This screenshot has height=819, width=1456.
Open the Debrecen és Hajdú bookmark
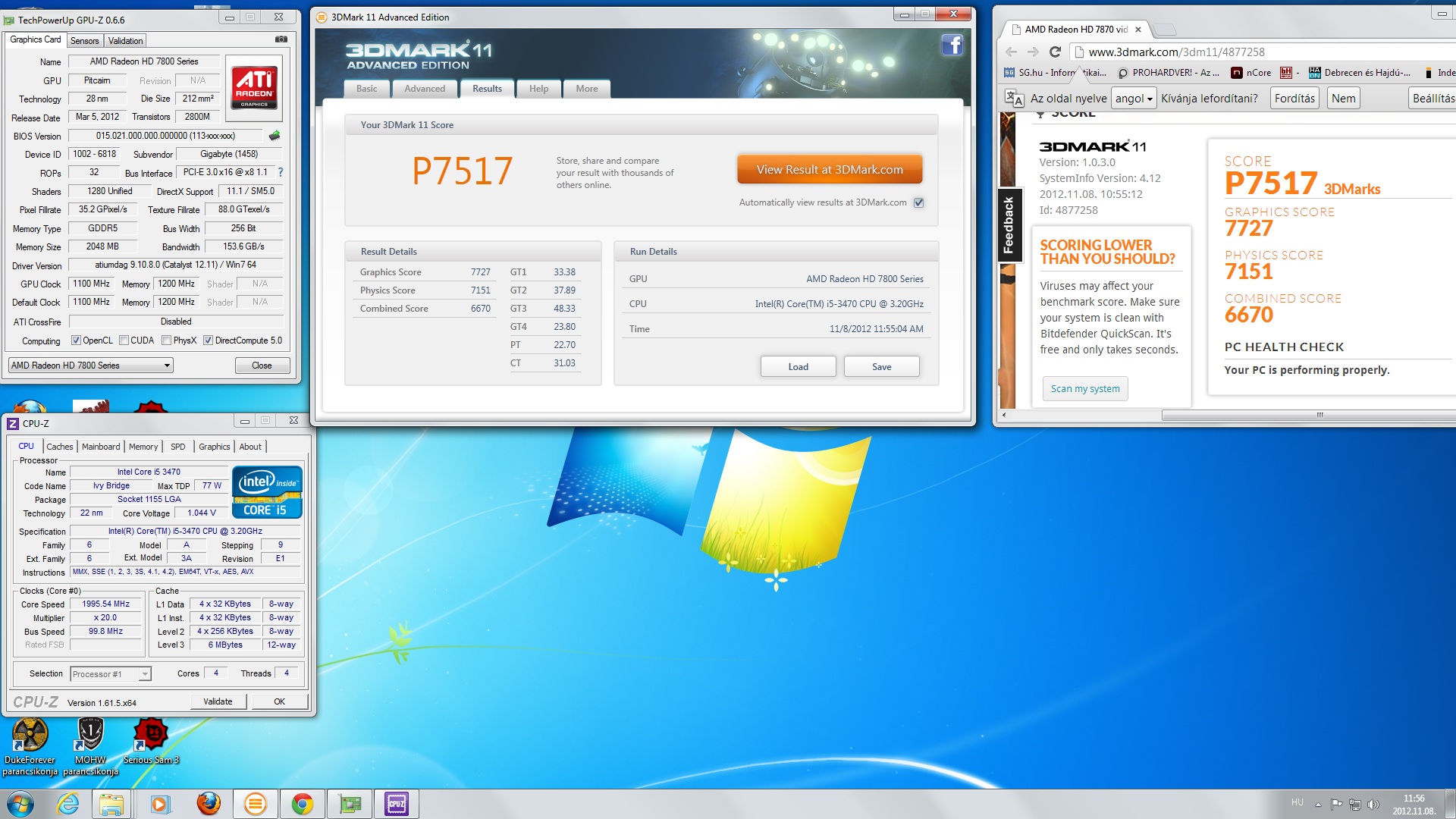click(x=1360, y=73)
